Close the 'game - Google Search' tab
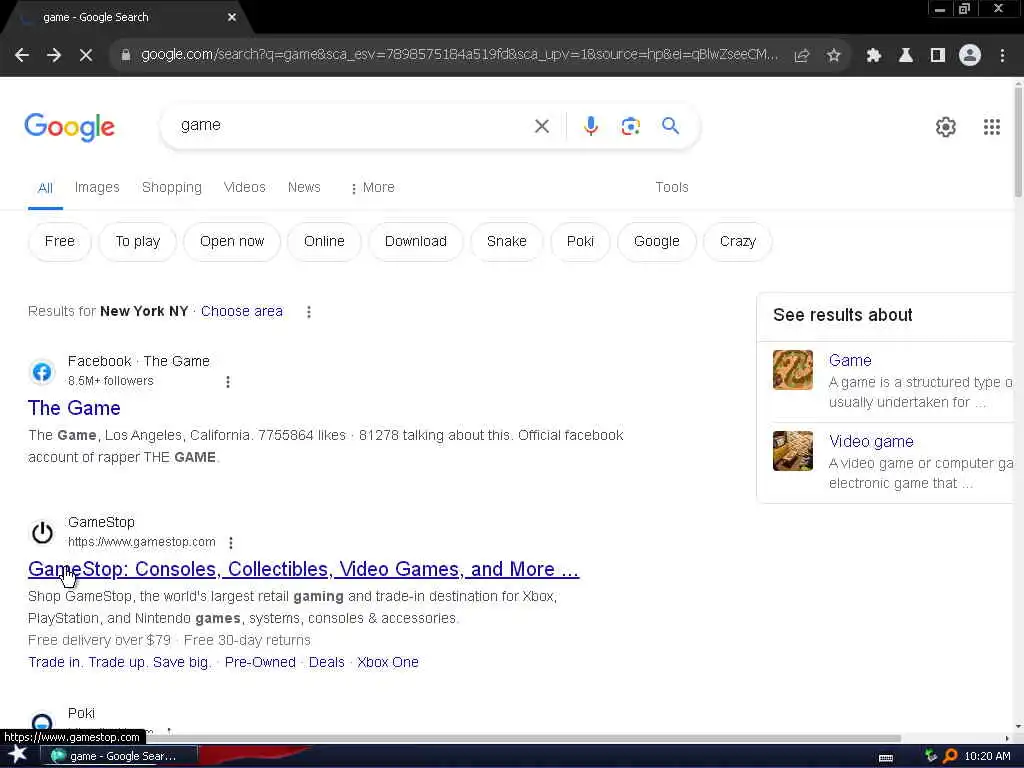Screen dimensions: 1024x768 (232, 18)
